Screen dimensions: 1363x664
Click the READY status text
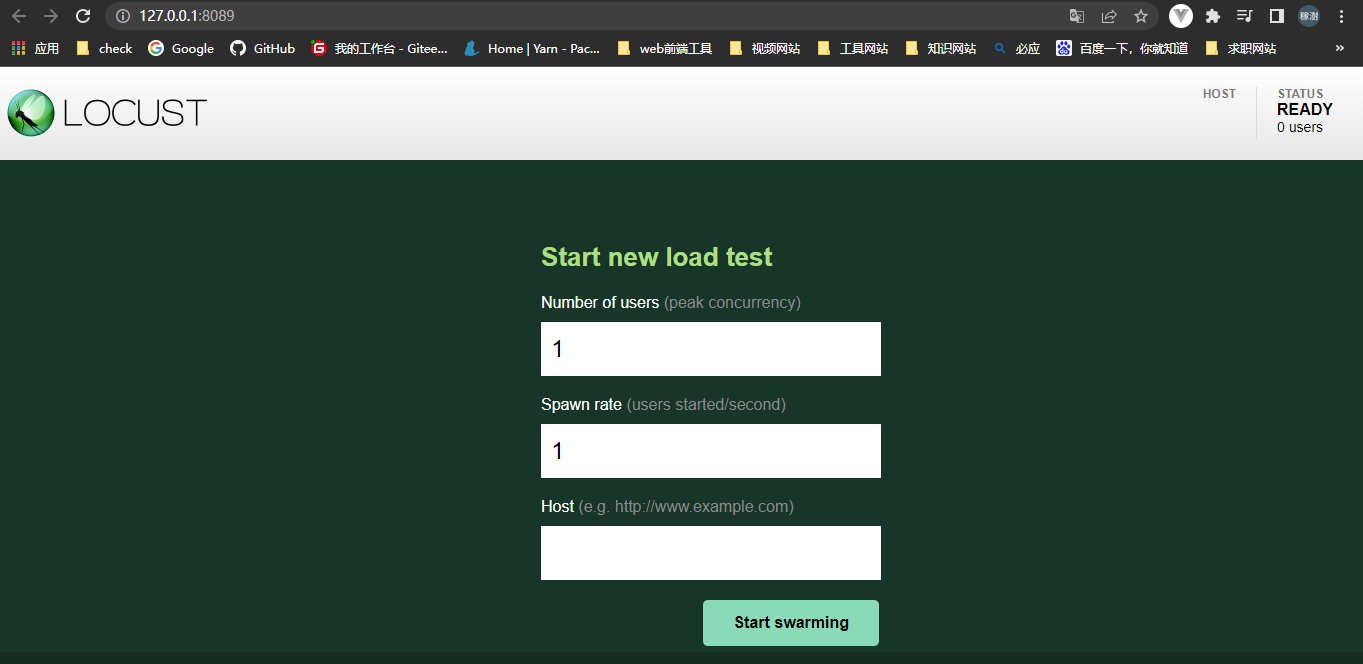pyautogui.click(x=1305, y=110)
